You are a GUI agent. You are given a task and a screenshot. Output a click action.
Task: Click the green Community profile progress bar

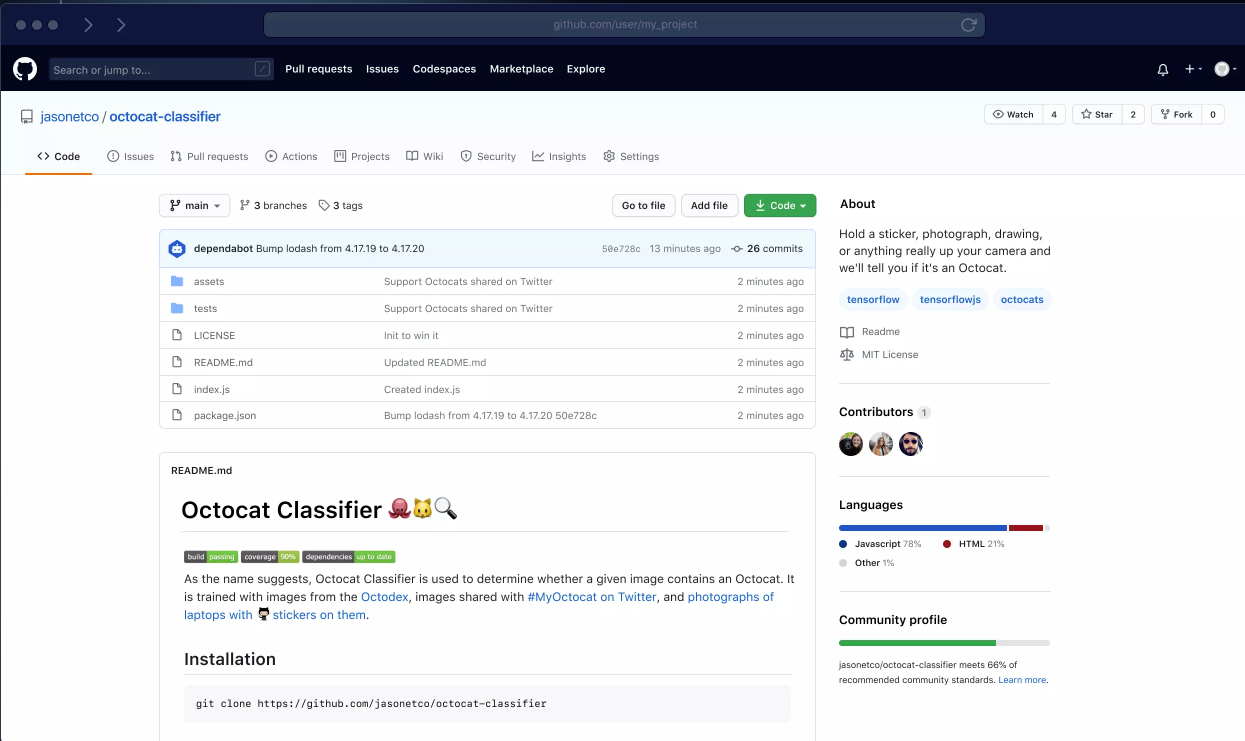(x=917, y=643)
